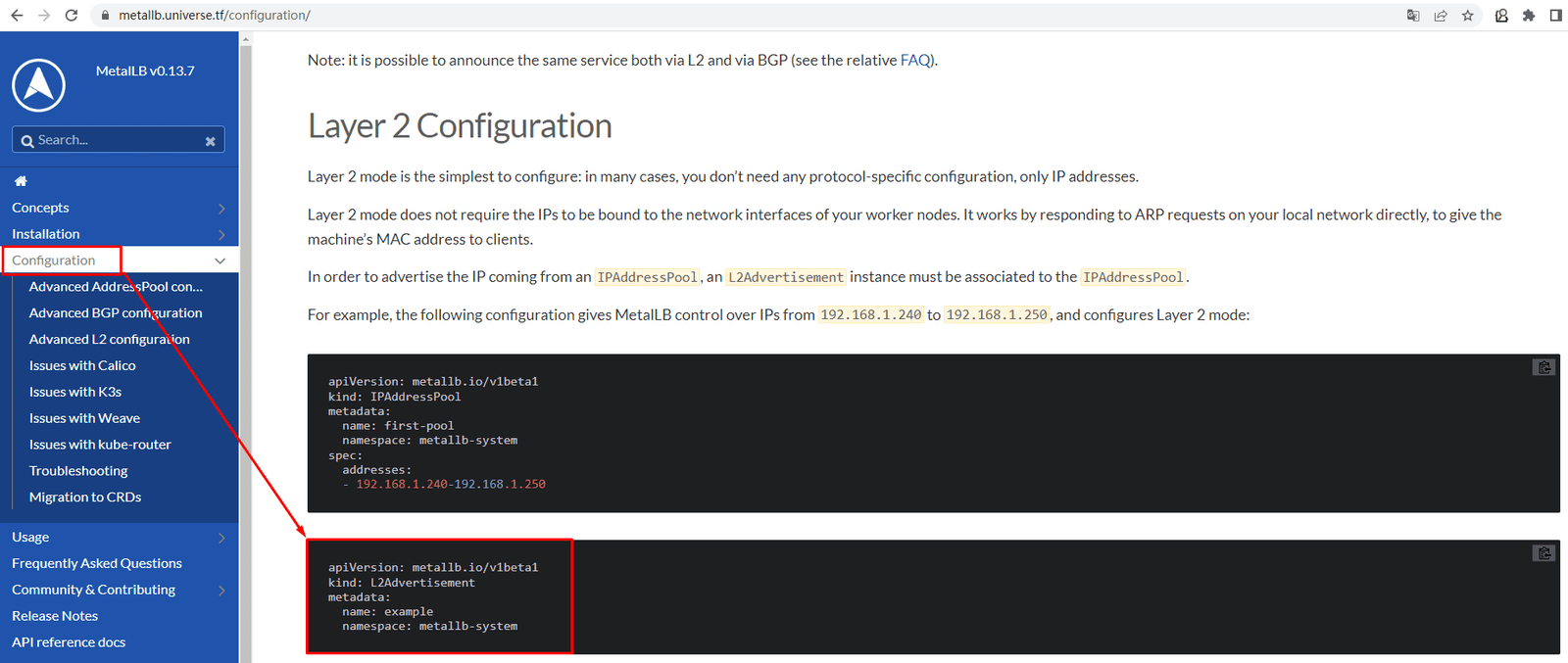Click the L2Advertisement inline code text

[786, 277]
